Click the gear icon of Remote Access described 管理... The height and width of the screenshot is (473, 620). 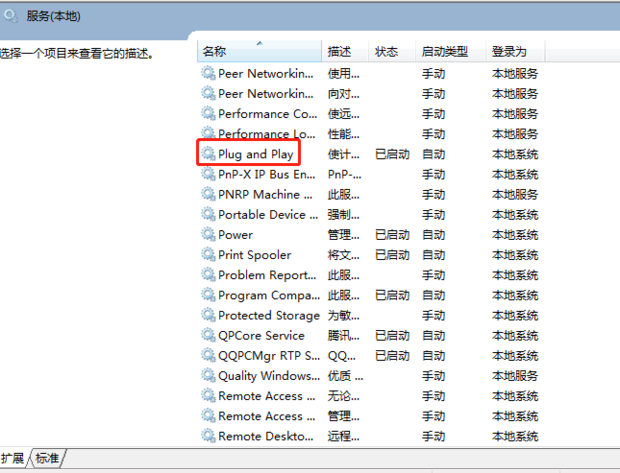[208, 415]
